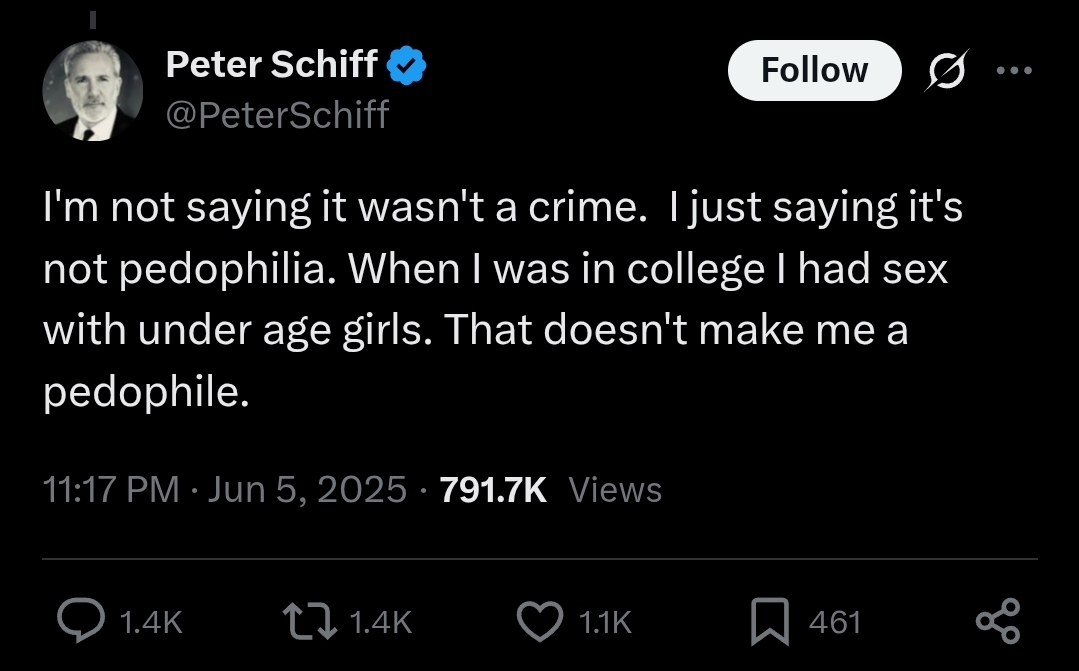Click the 461 bookmark count
This screenshot has height=671, width=1079.
[833, 623]
